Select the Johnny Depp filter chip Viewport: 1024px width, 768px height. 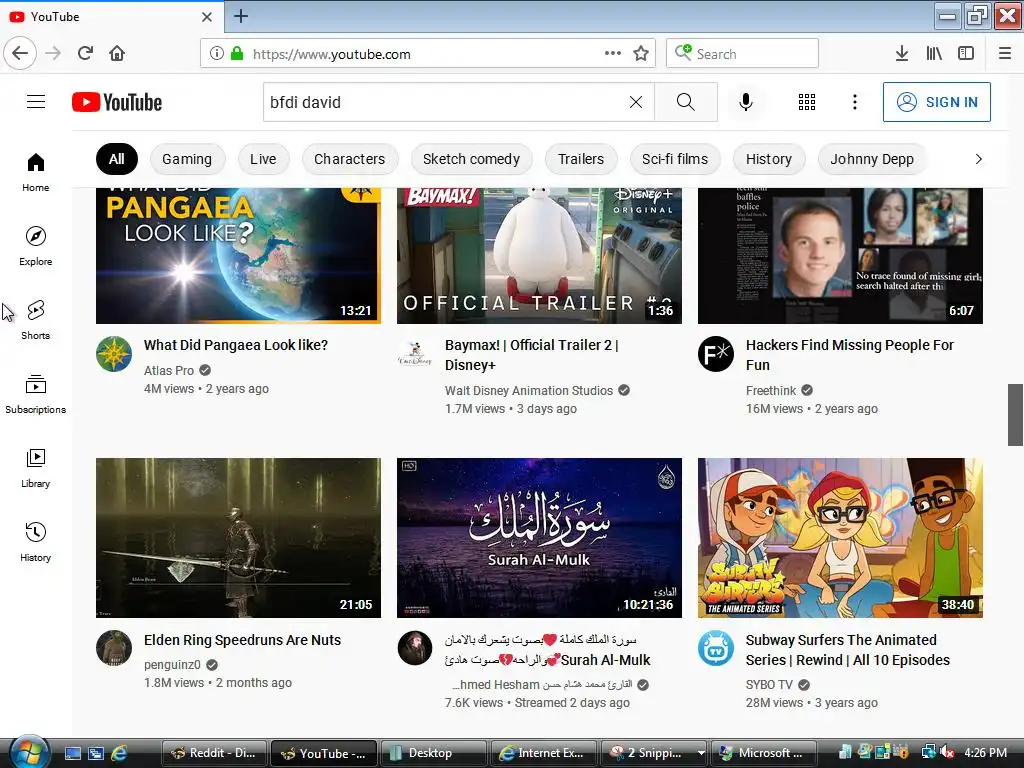pos(872,159)
